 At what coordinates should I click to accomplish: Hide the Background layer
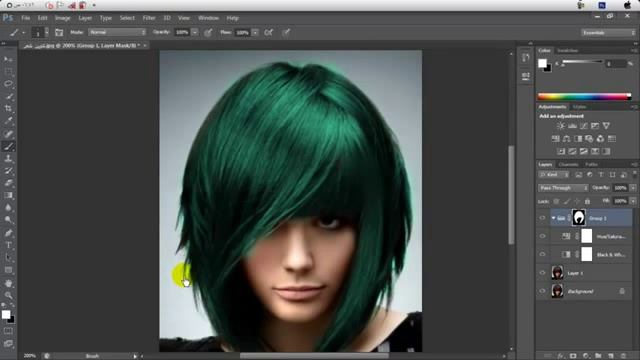pos(542,291)
